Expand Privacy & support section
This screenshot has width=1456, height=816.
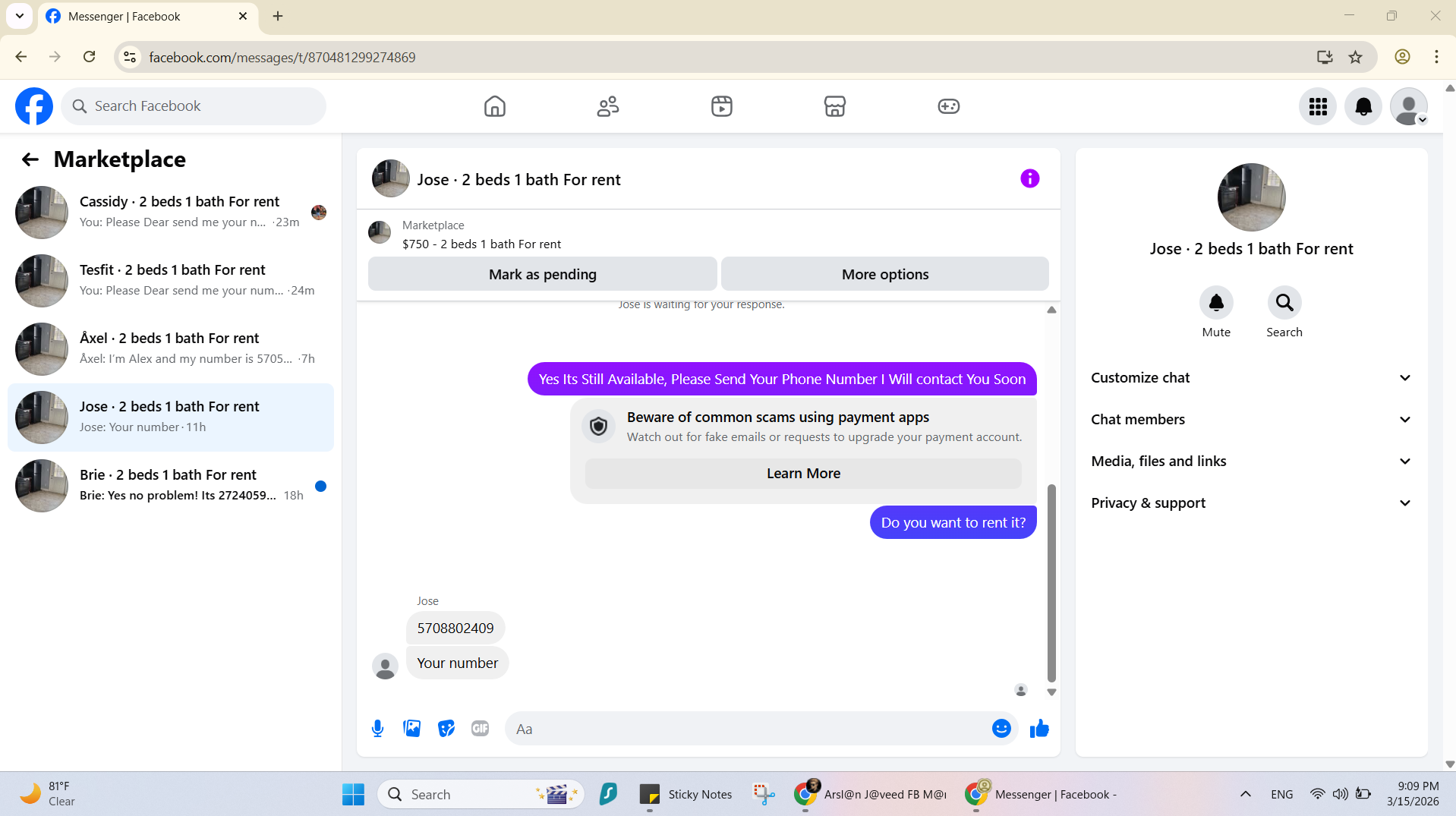[x=1251, y=503]
